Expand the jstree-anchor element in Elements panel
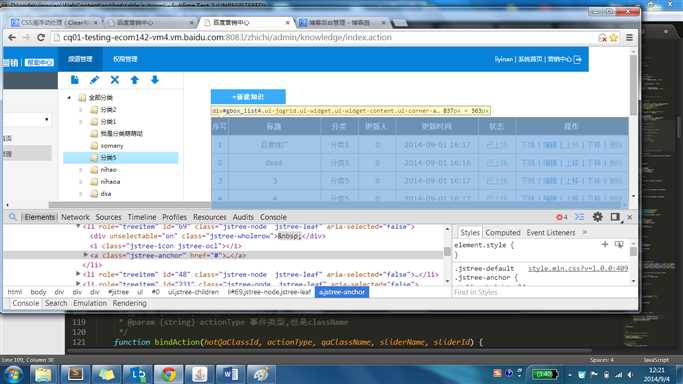 (x=85, y=255)
